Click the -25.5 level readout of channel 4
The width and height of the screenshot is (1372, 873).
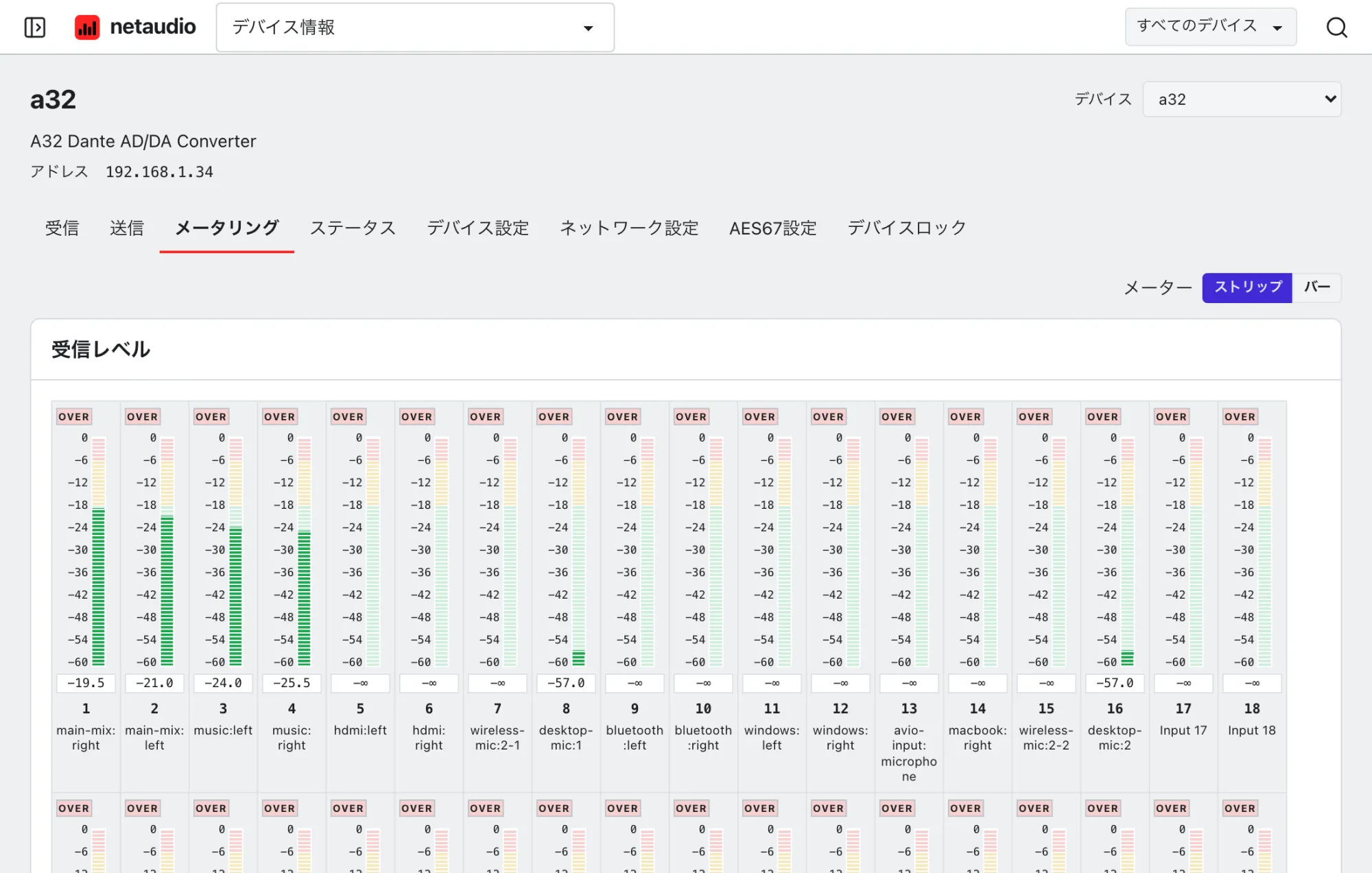click(x=292, y=683)
